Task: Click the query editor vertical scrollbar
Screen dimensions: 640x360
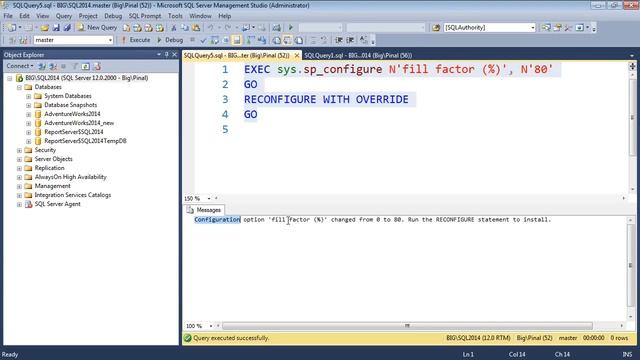Action: 632,118
